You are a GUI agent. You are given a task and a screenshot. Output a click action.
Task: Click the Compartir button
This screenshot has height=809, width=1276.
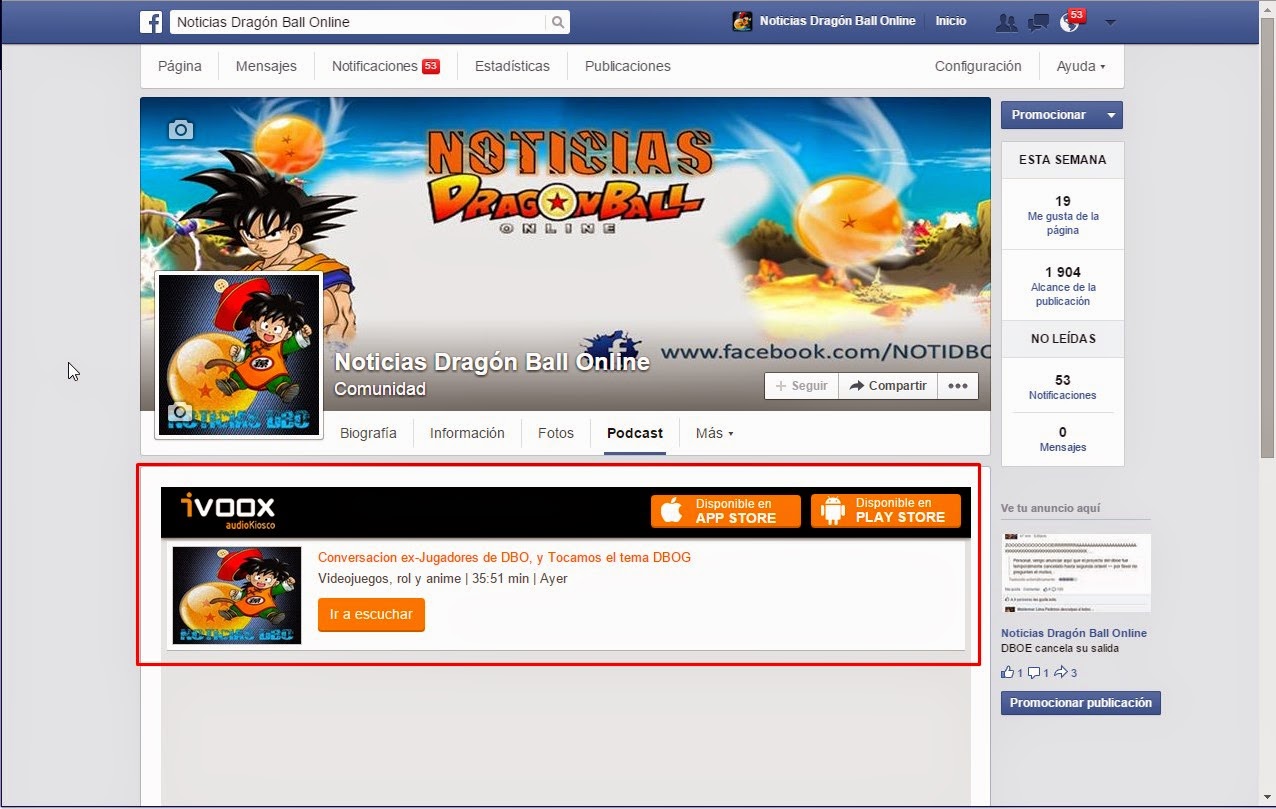point(888,386)
